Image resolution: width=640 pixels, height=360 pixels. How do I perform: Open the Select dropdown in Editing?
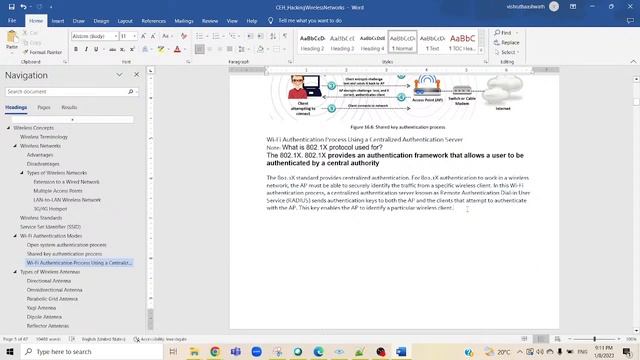(507, 52)
